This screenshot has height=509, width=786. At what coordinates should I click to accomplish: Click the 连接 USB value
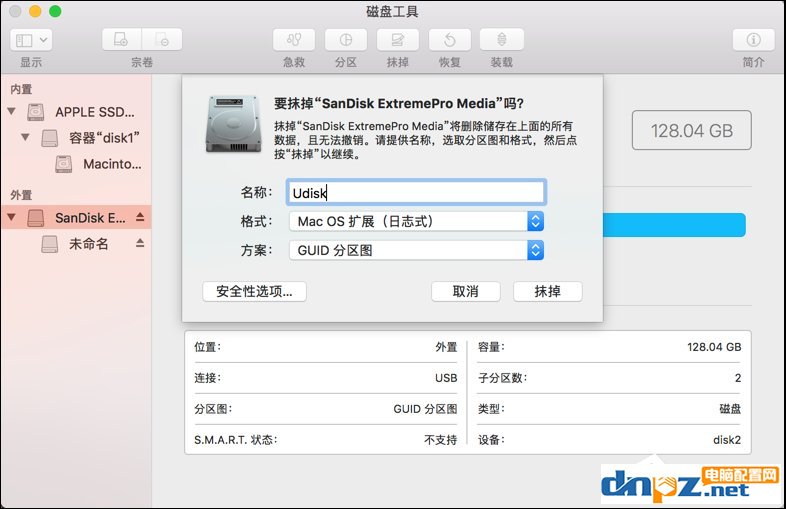pyautogui.click(x=446, y=378)
